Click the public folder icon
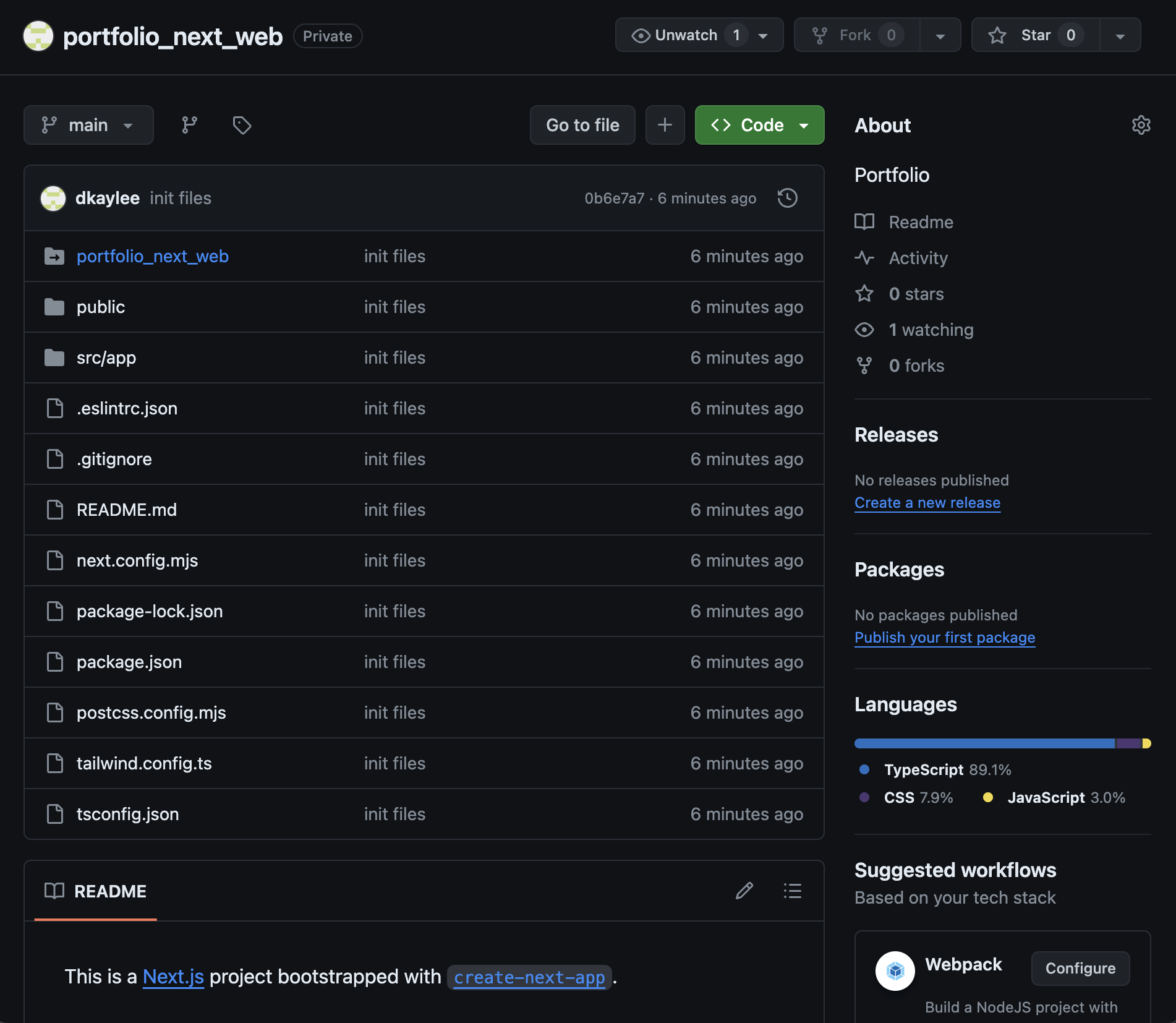 coord(54,307)
